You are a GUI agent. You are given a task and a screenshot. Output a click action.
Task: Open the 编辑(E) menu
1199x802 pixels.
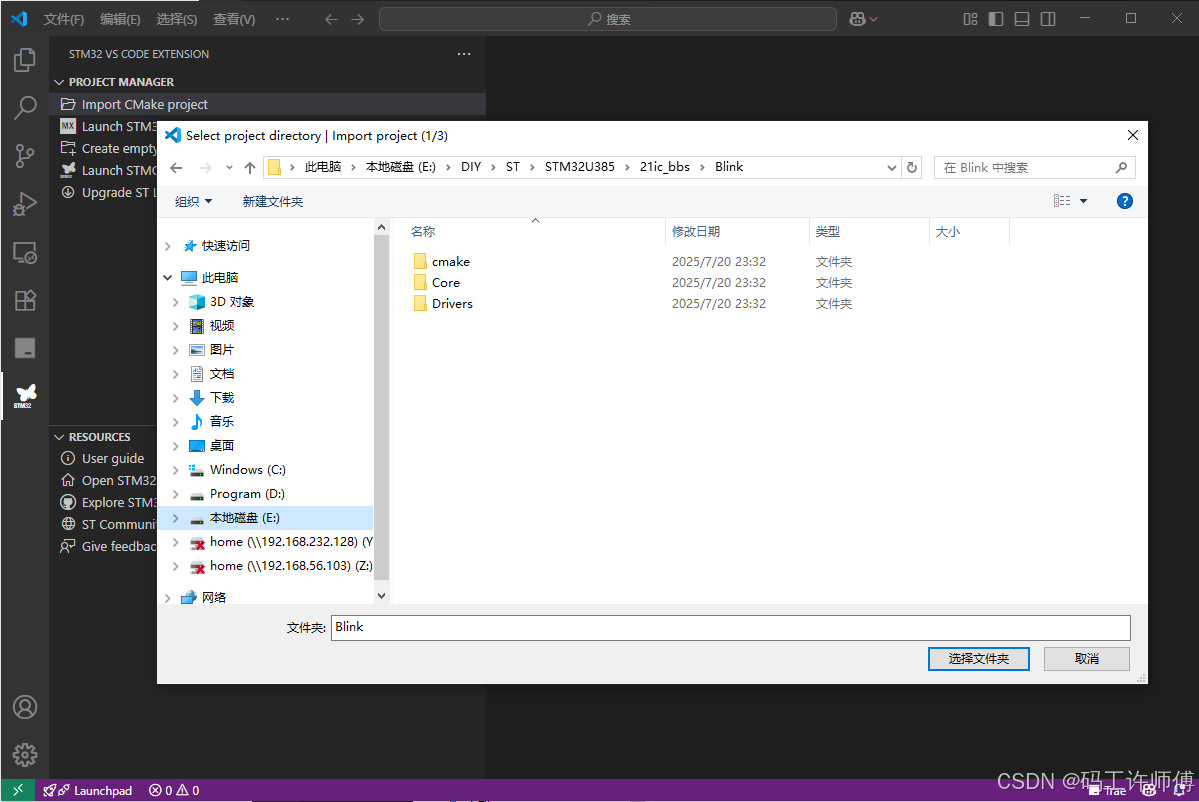120,19
